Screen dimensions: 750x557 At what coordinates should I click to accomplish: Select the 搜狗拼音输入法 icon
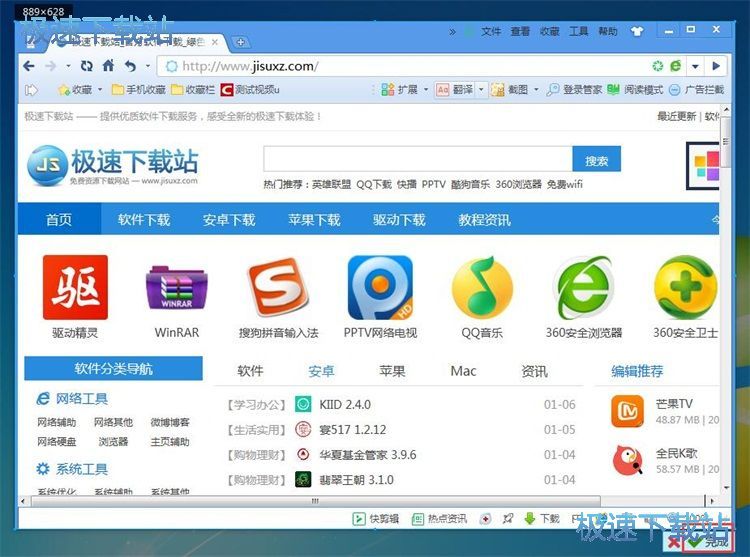click(278, 288)
